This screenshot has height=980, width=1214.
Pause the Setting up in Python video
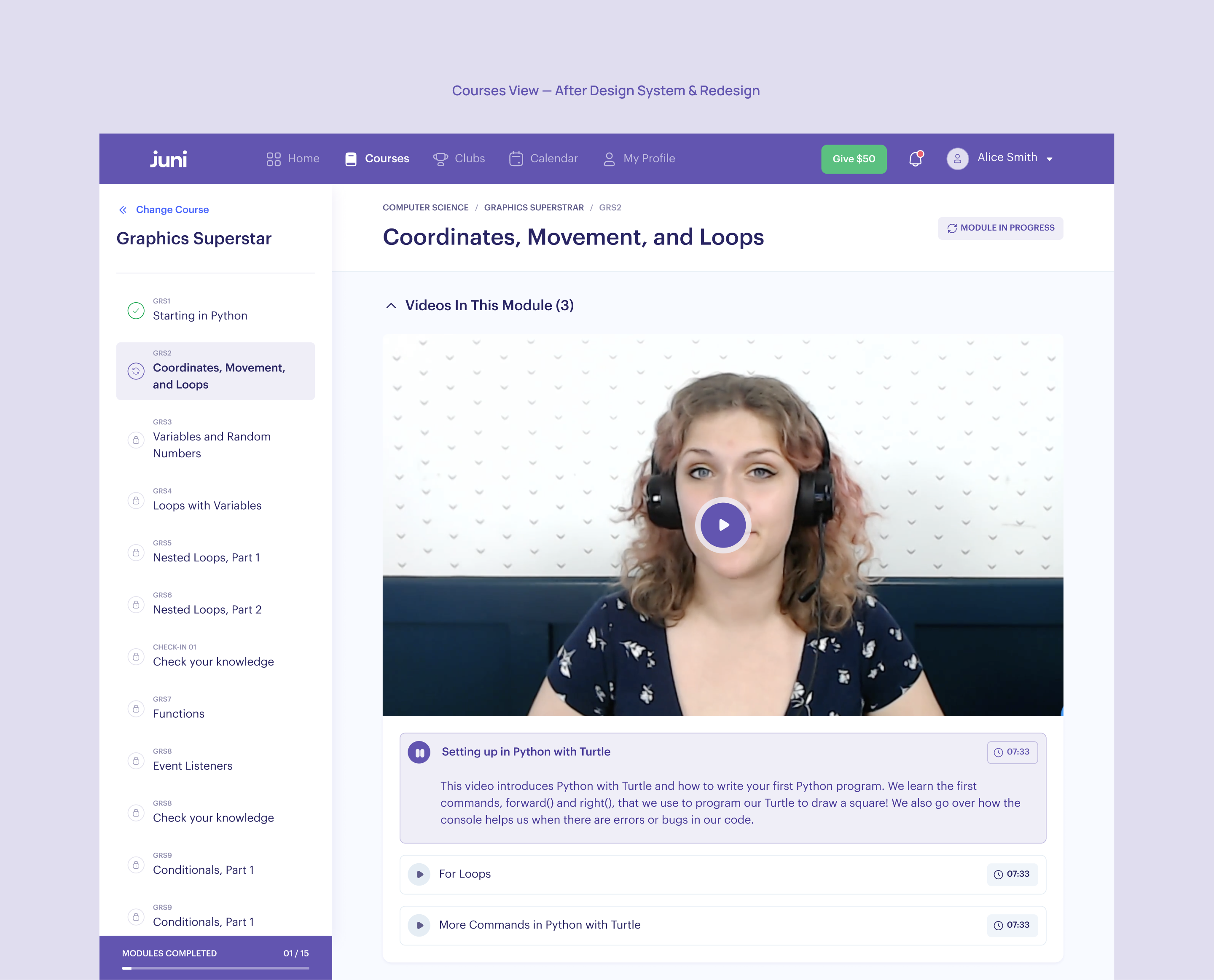[419, 752]
